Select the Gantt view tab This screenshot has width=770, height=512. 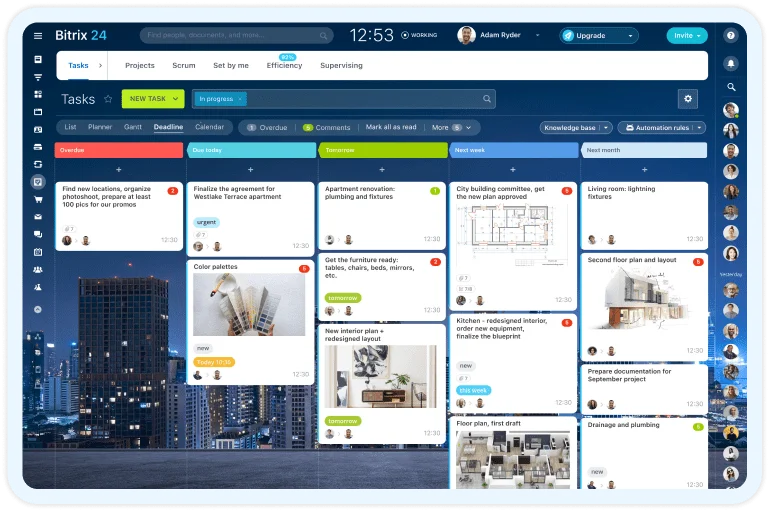tap(132, 128)
